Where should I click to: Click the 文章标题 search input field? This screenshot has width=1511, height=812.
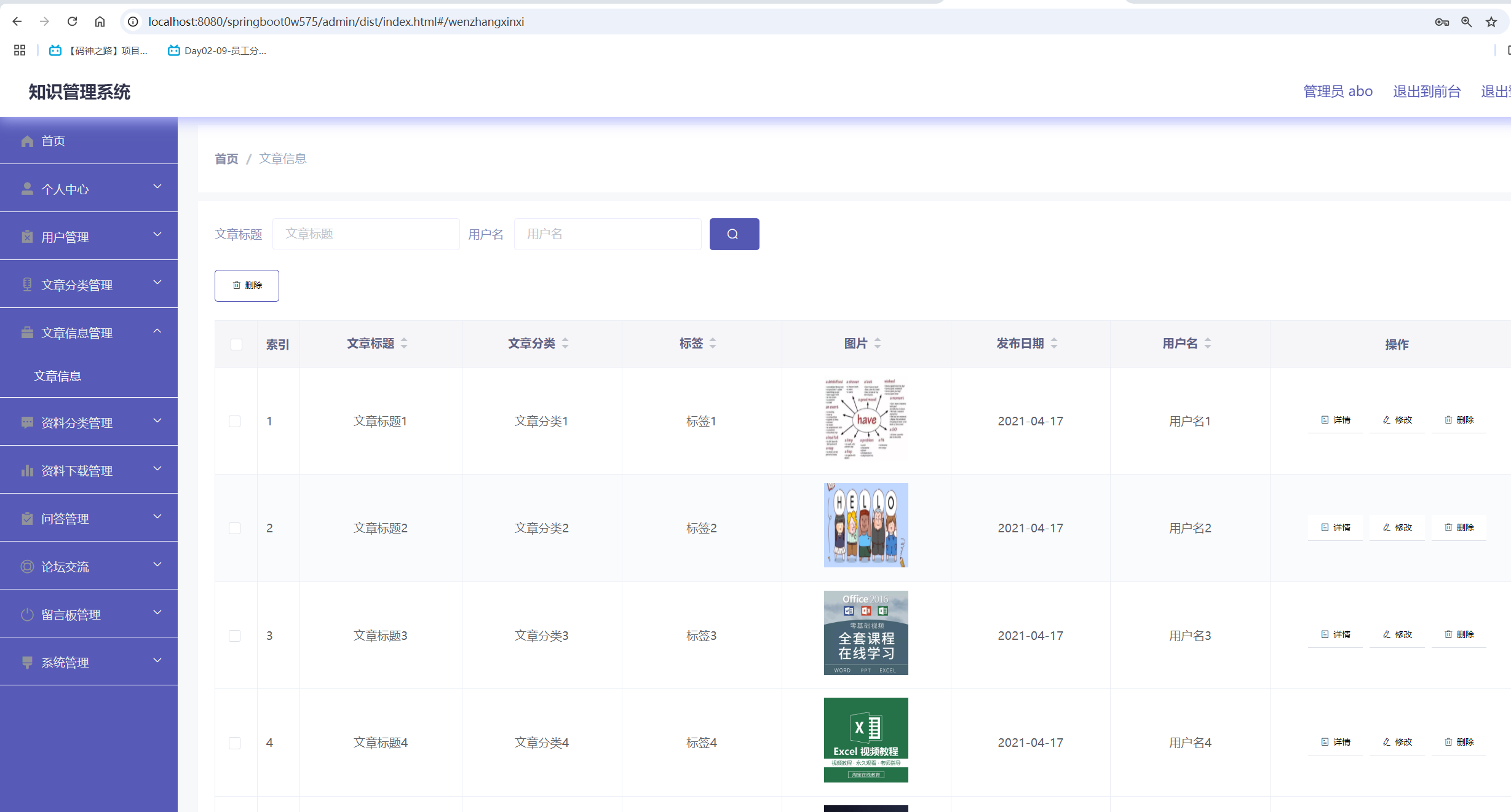pos(366,234)
